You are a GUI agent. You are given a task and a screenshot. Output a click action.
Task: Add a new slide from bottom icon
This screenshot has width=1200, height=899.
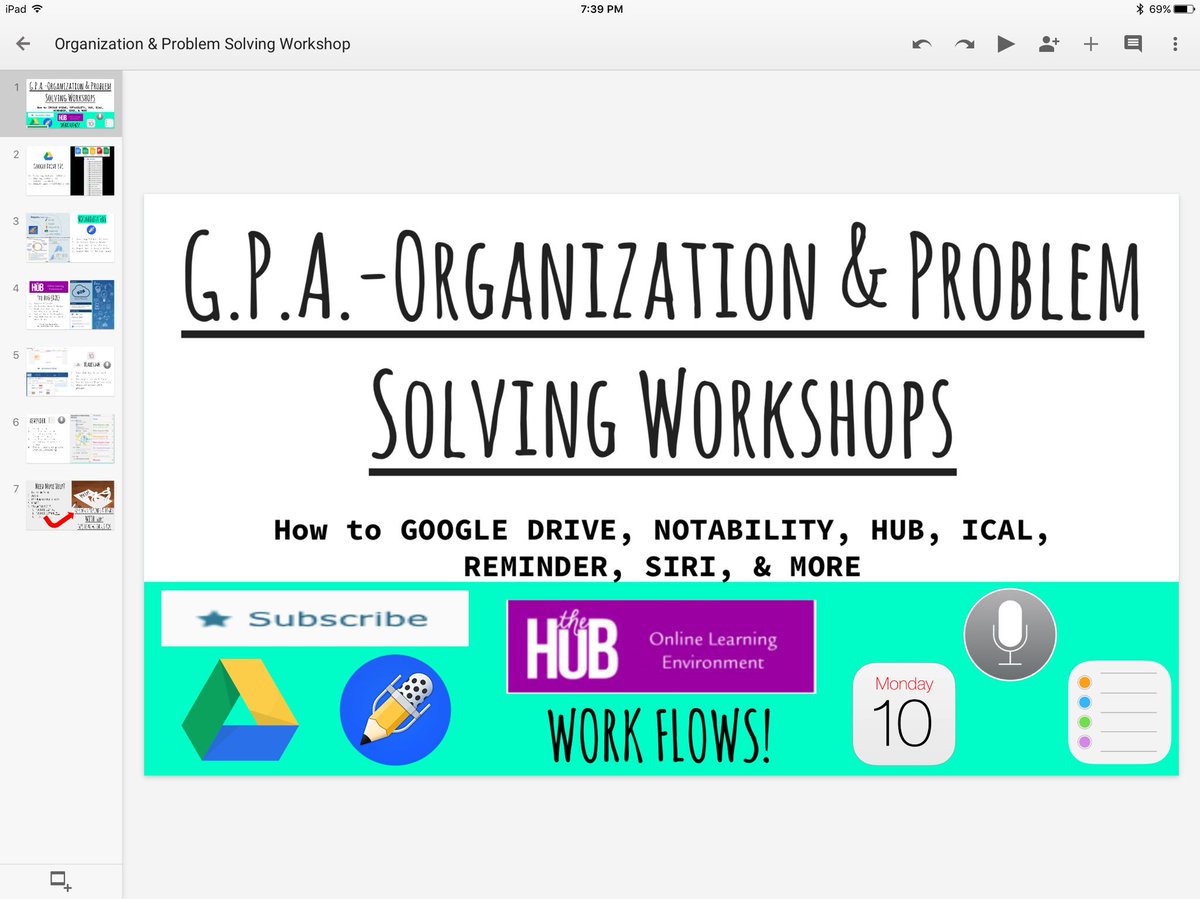(61, 881)
